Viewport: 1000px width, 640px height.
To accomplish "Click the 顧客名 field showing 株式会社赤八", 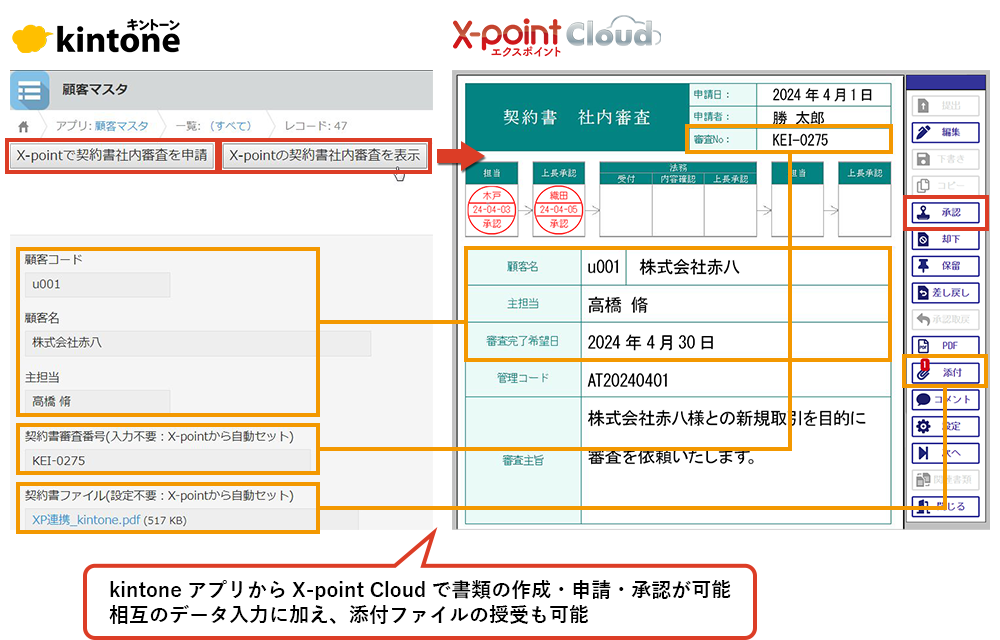I will point(197,343).
